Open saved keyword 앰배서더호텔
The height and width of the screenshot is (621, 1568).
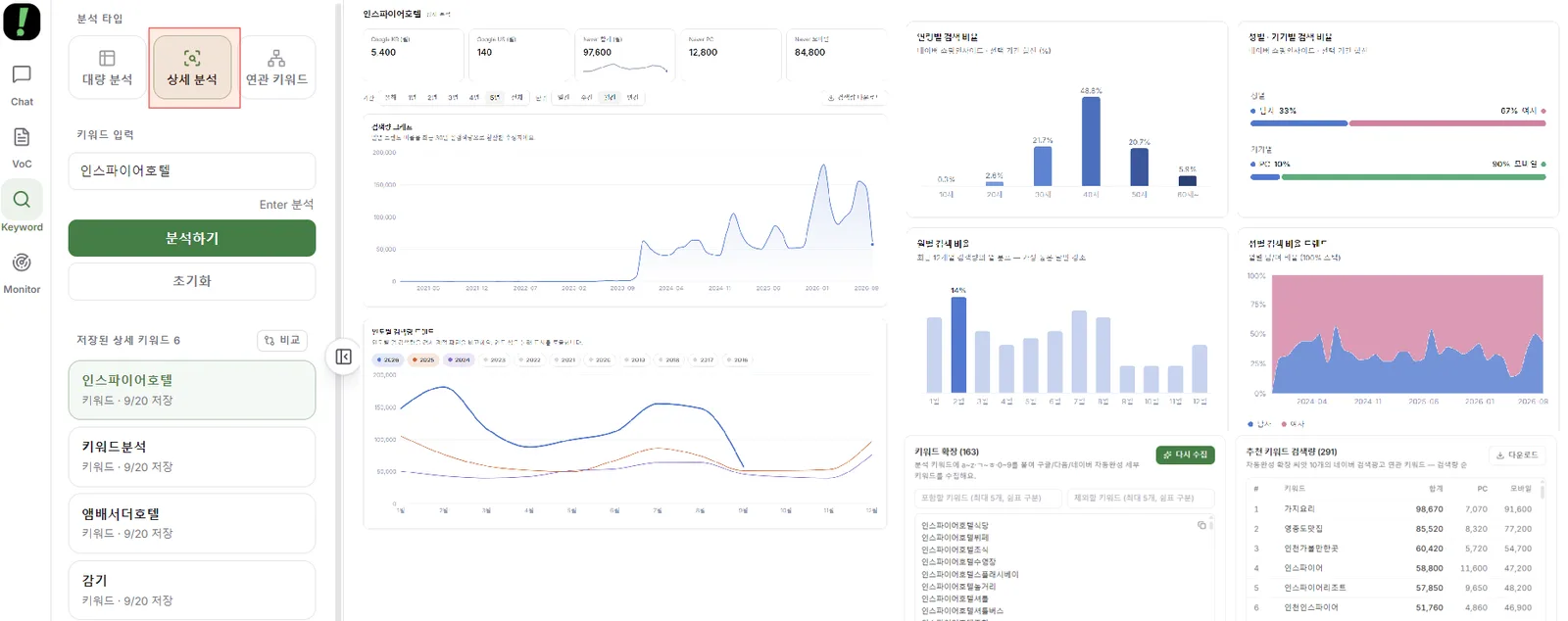click(x=192, y=523)
